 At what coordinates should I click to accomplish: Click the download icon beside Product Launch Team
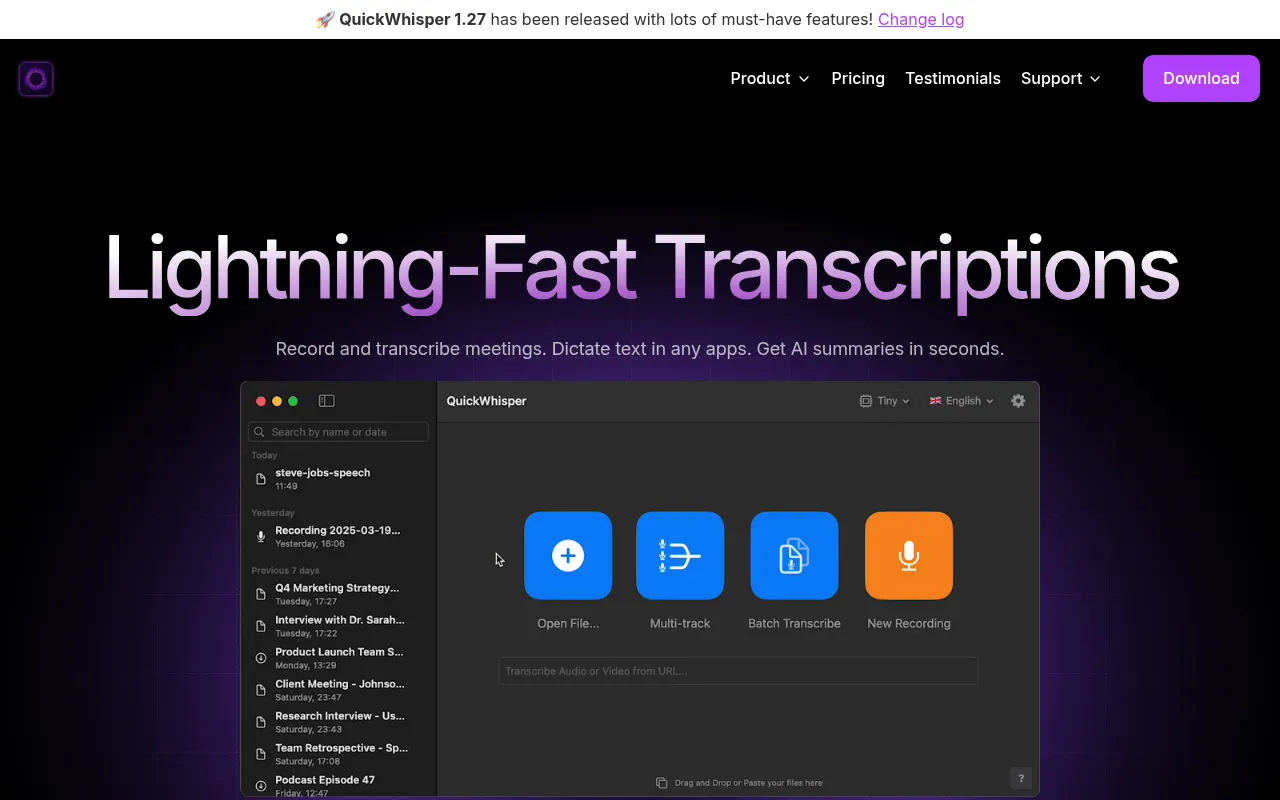tap(261, 658)
